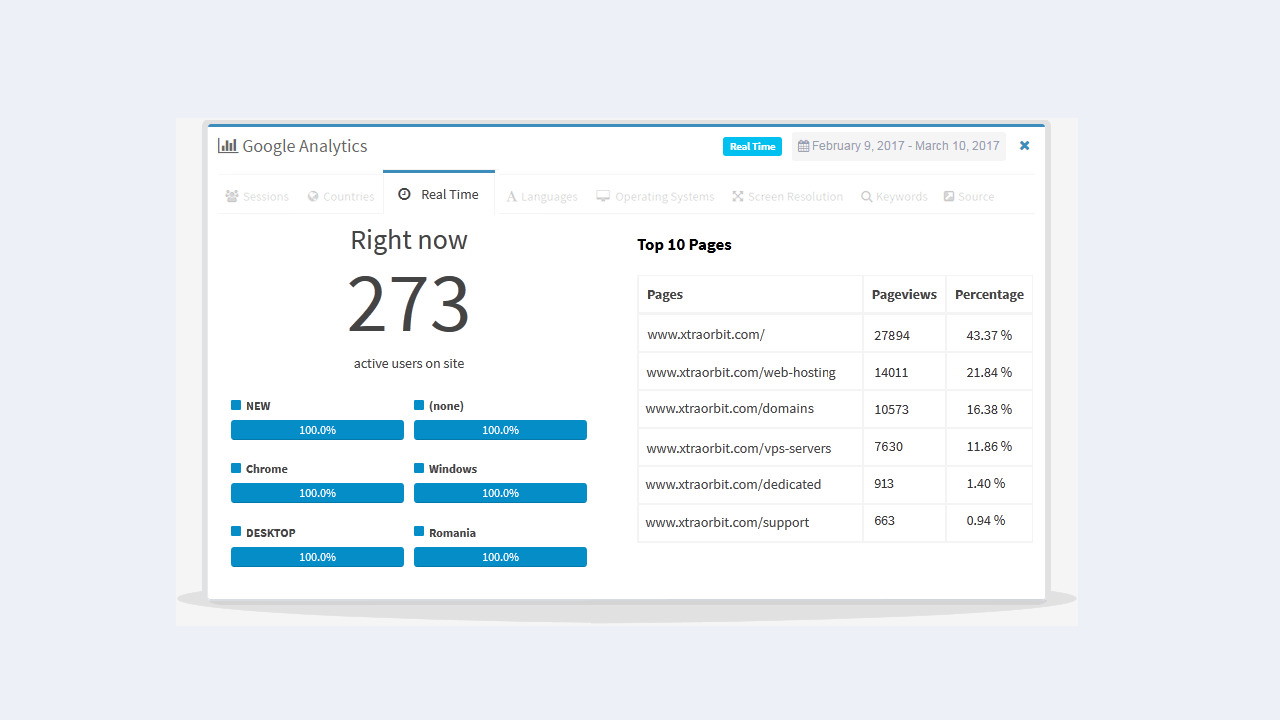Image resolution: width=1280 pixels, height=720 pixels.
Task: Click the Languages font icon
Action: 511,197
